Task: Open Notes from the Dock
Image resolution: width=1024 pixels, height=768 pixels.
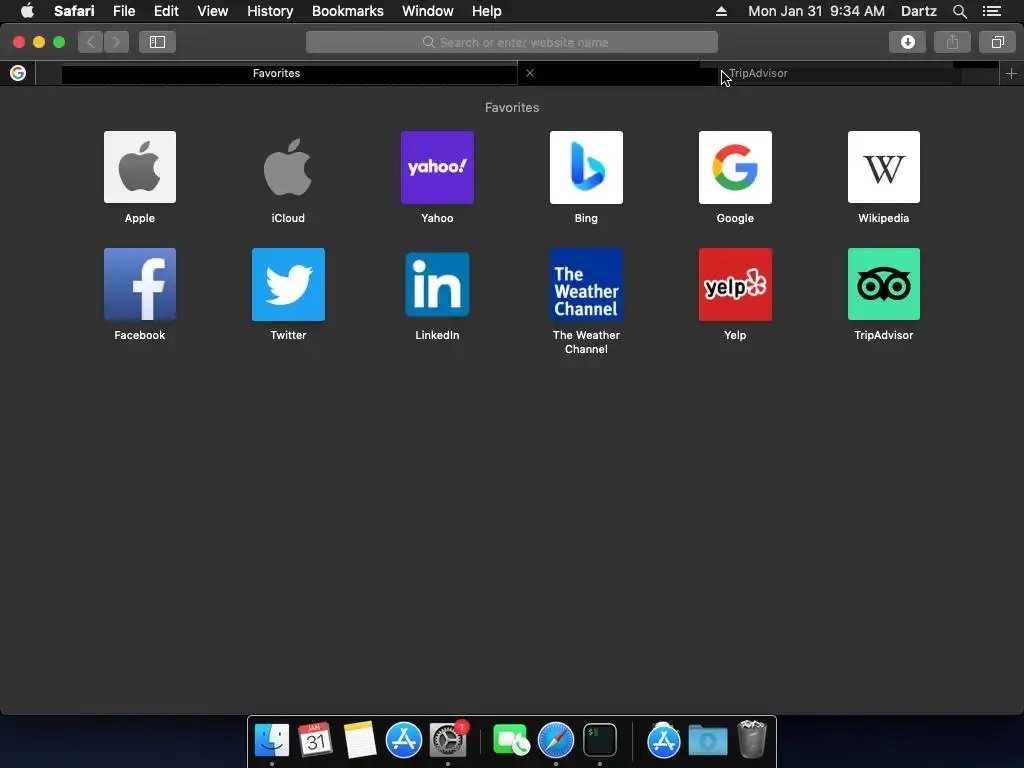Action: [x=359, y=740]
